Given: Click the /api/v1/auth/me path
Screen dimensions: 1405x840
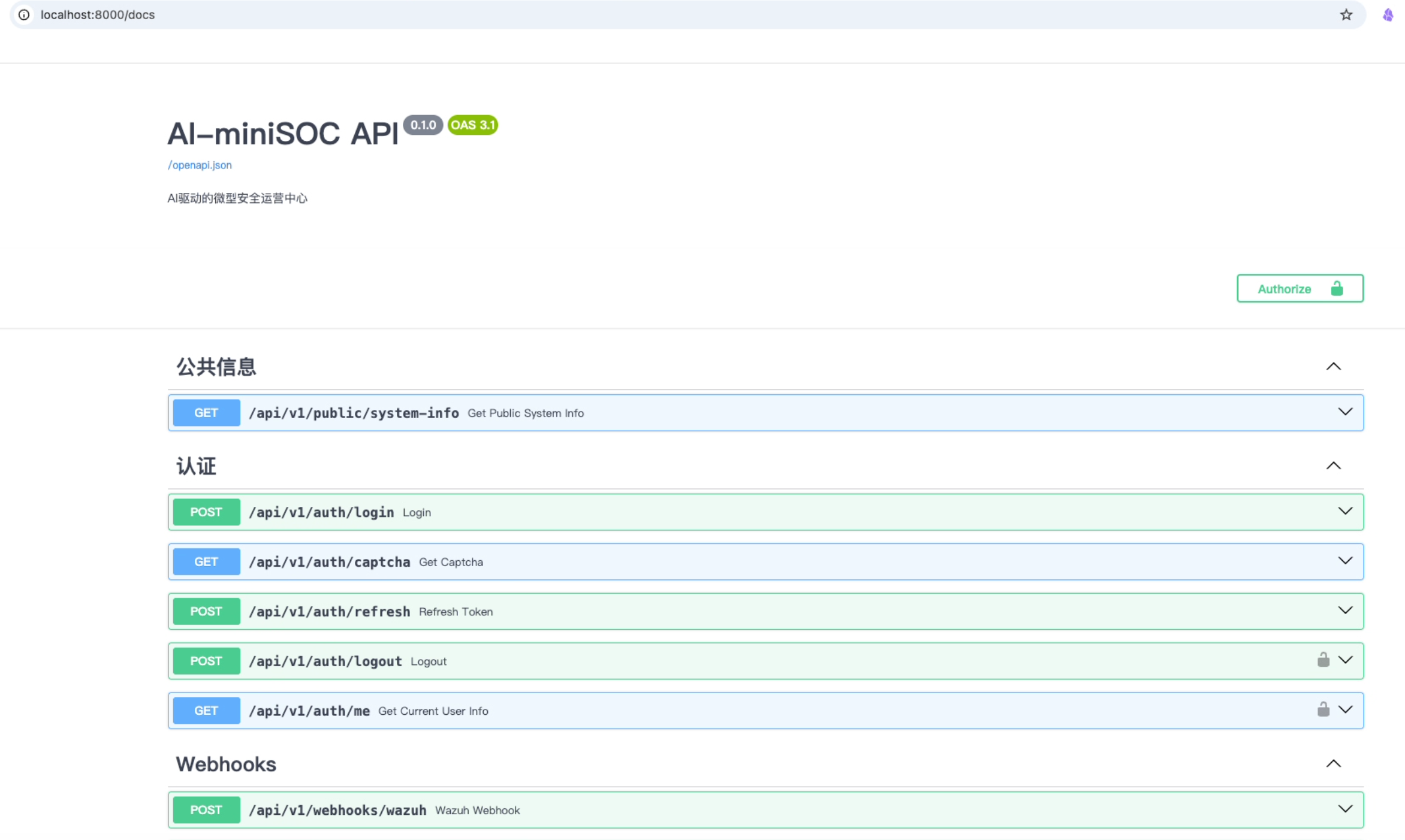Looking at the screenshot, I should pyautogui.click(x=309, y=711).
